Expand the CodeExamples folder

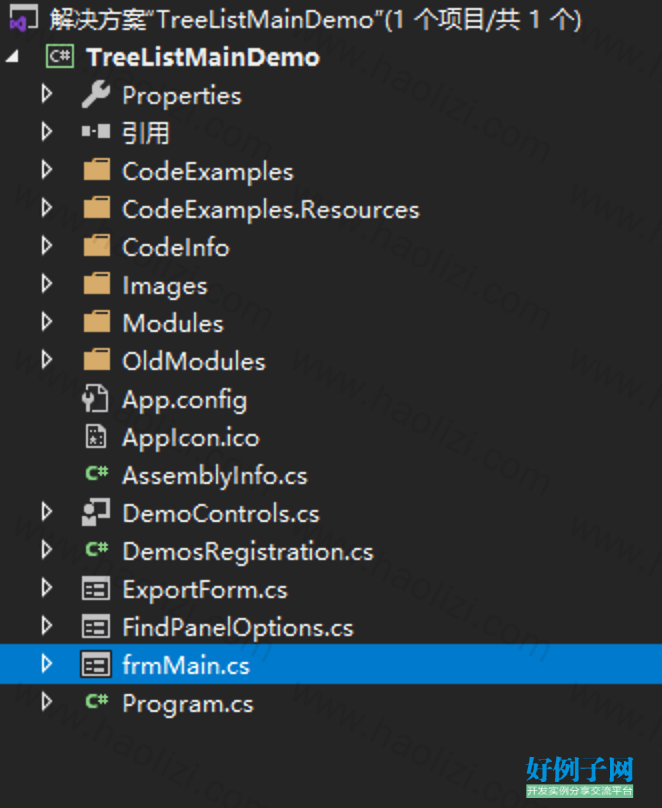click(47, 170)
